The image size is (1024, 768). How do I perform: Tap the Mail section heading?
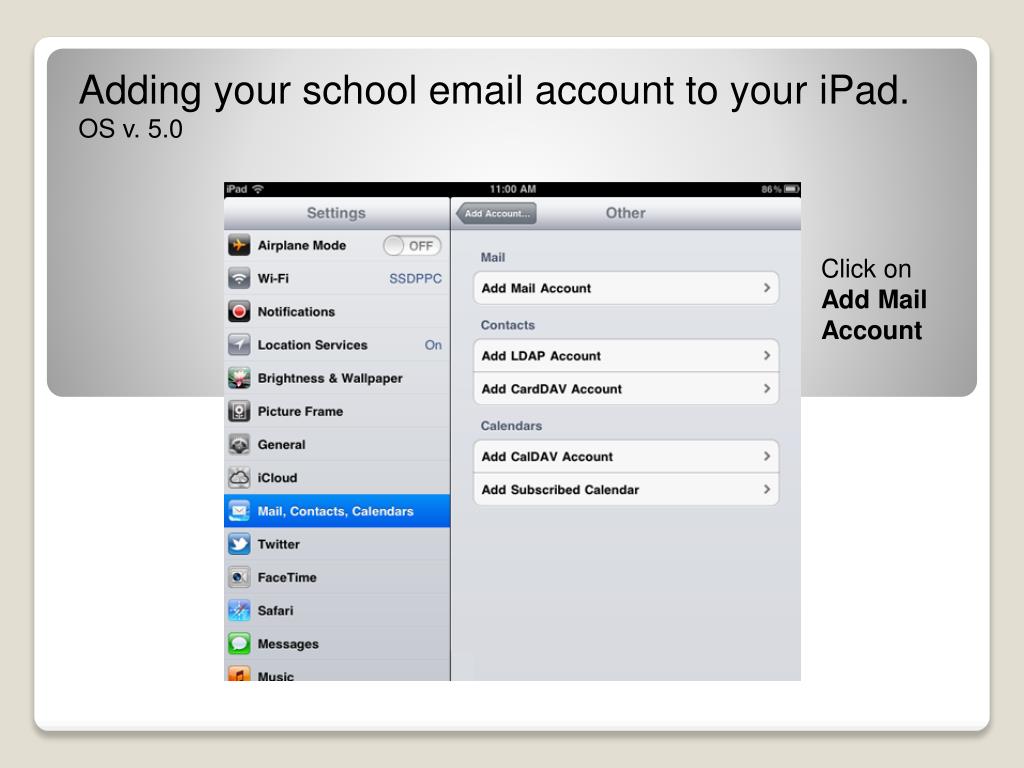click(x=493, y=257)
